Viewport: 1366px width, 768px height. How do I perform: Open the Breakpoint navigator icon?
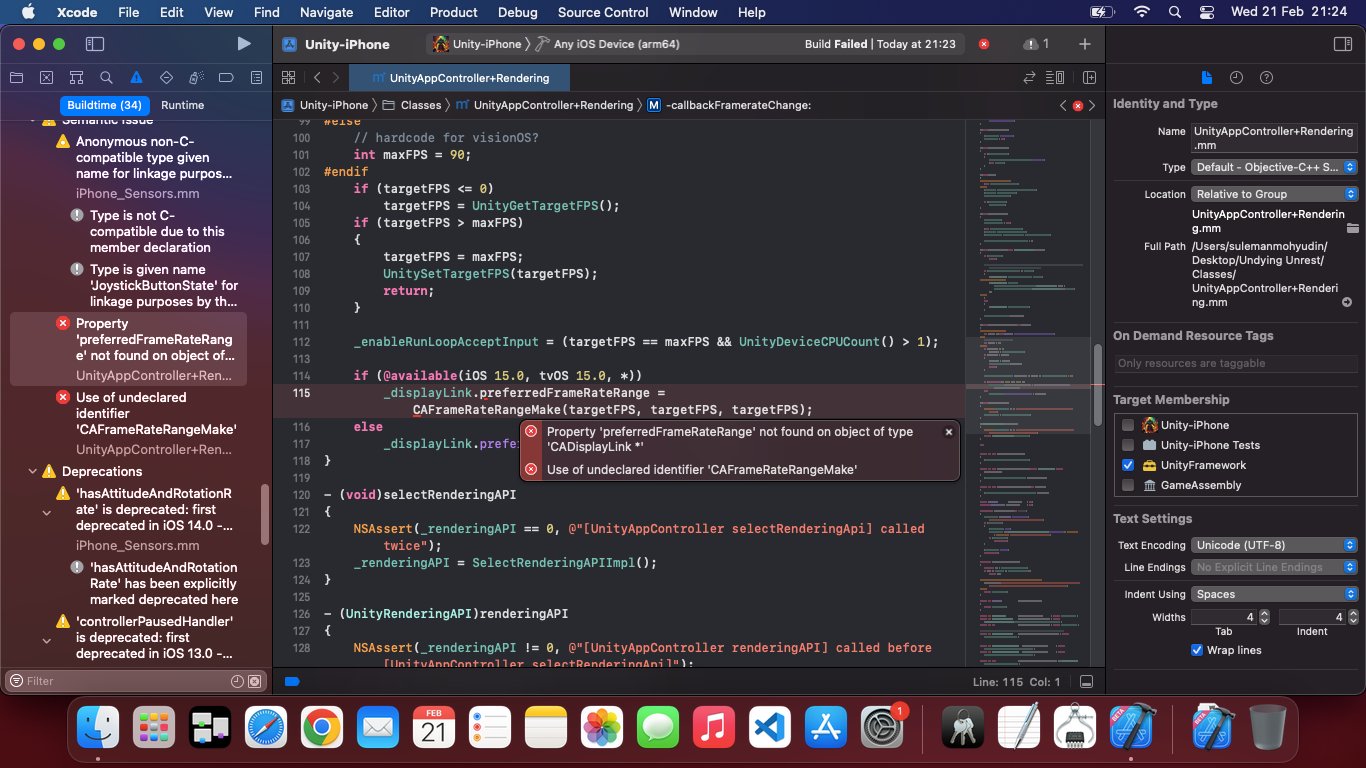226,78
